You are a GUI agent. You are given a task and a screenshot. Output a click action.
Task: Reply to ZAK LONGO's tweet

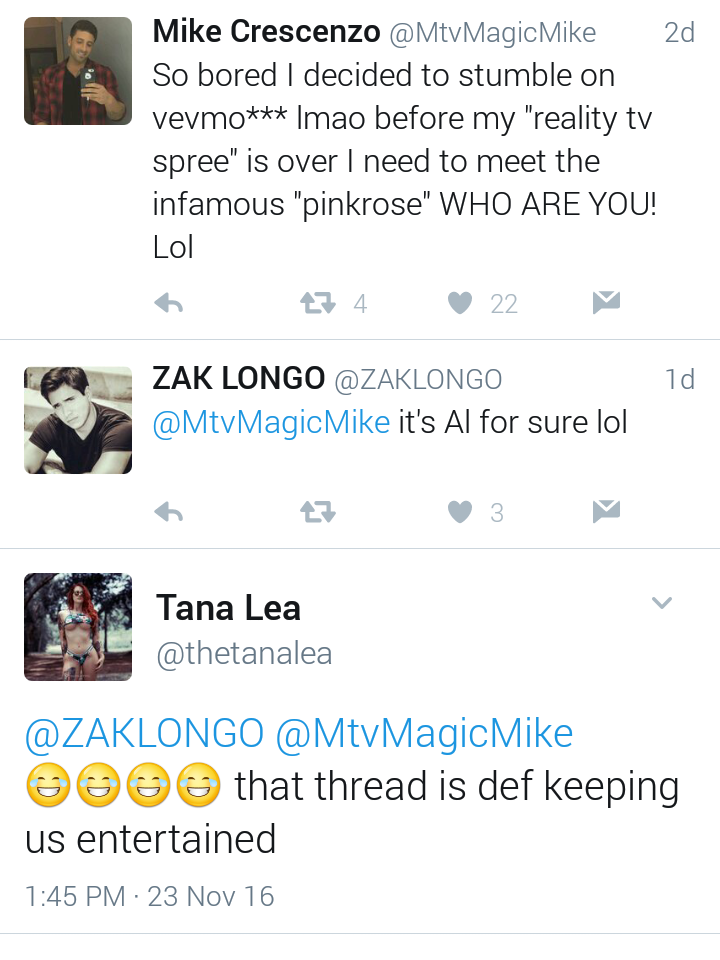[x=169, y=511]
